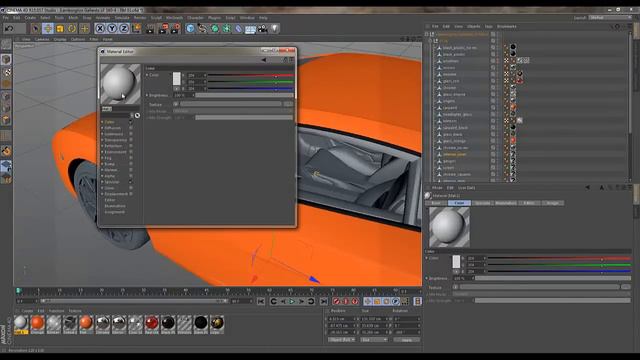Select the Illumination page in Material Editor list
640x360 pixels.
coord(115,206)
